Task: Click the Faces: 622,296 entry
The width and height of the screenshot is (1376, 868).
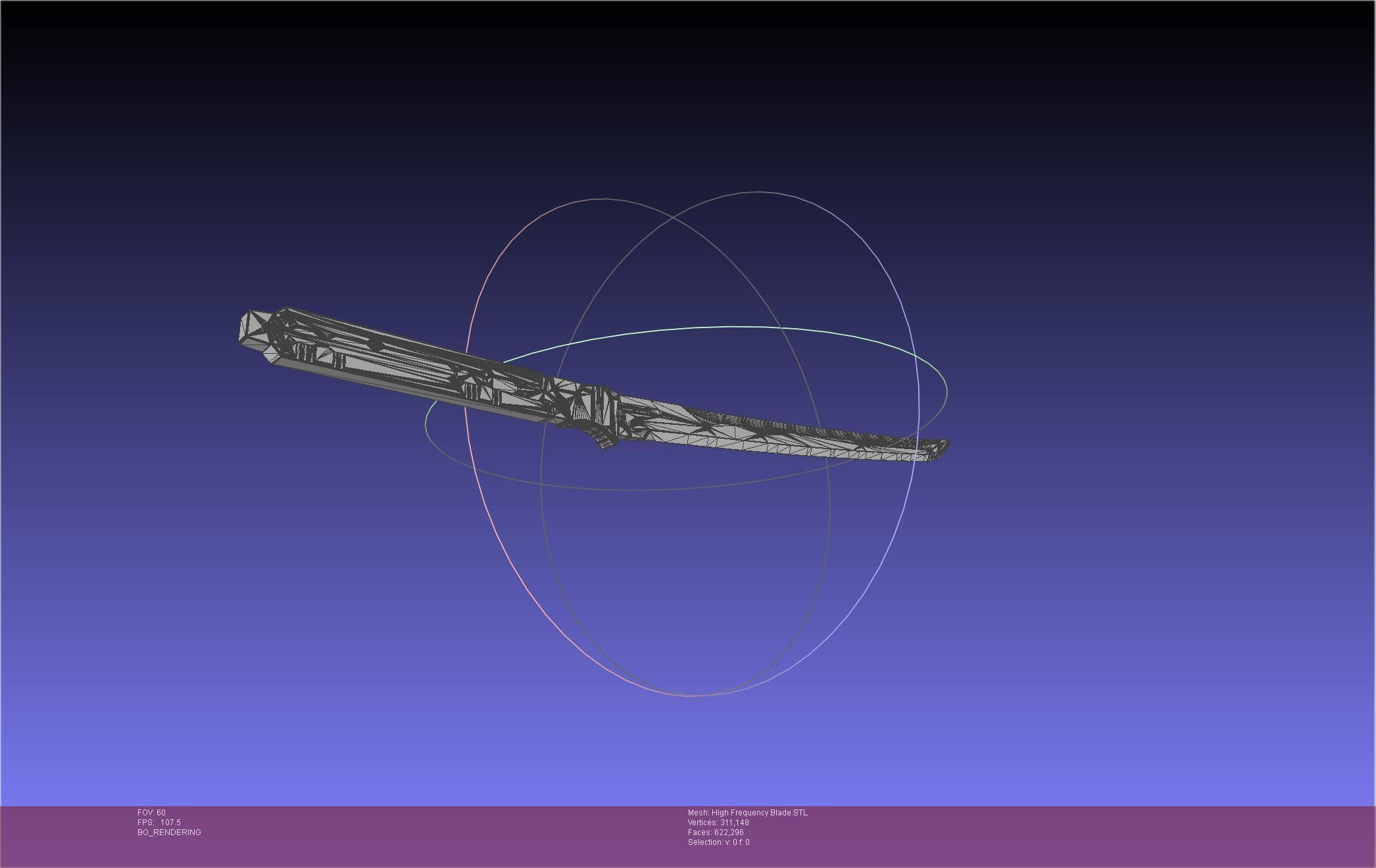Action: (716, 832)
